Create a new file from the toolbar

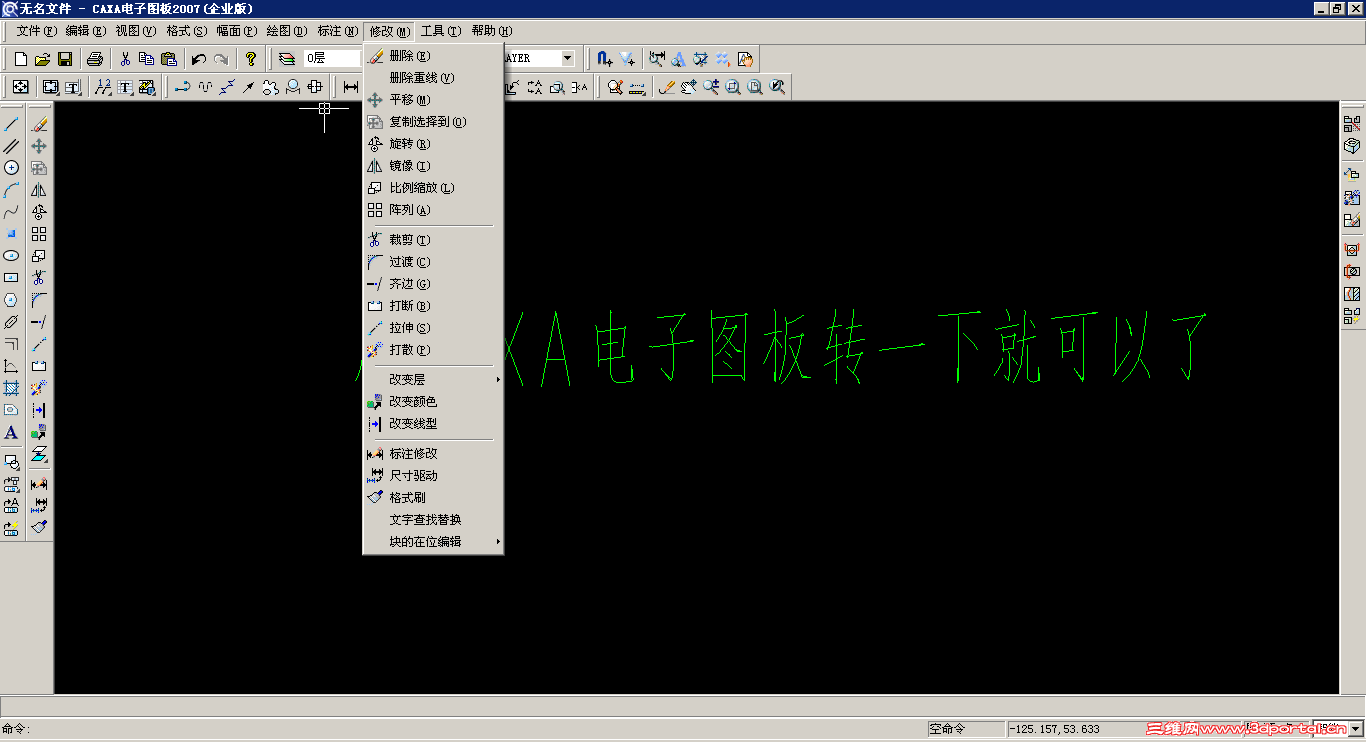[20, 59]
